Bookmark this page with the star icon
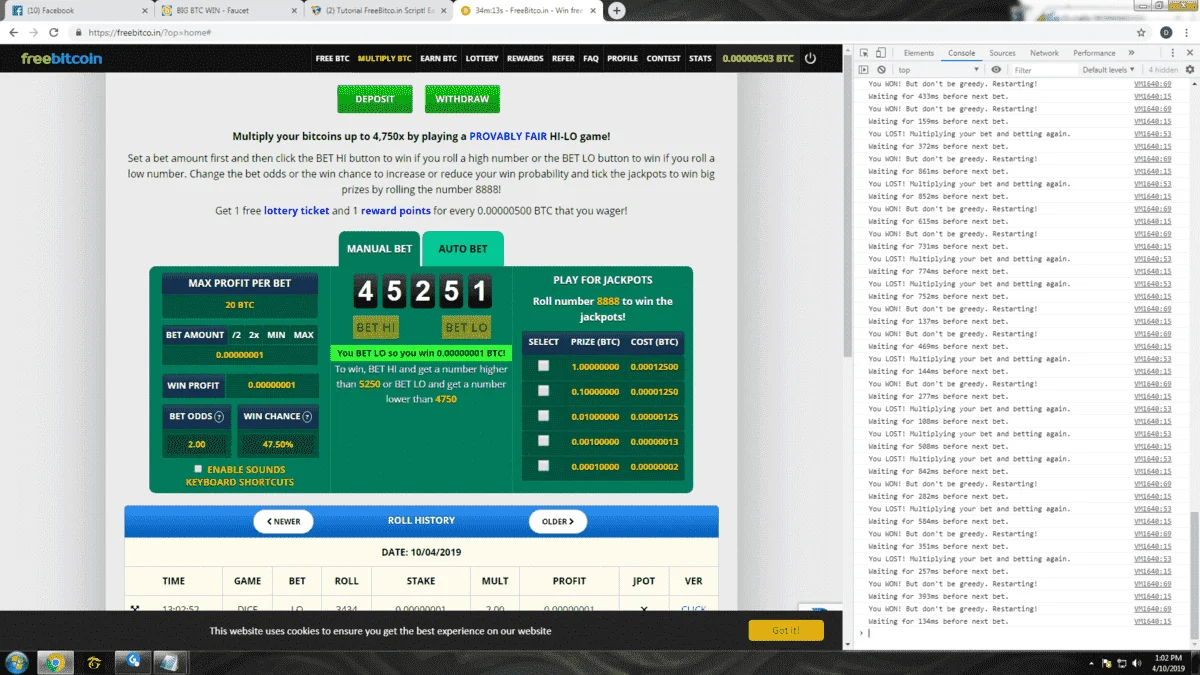Screen dimensions: 1200x675 point(1141,32)
